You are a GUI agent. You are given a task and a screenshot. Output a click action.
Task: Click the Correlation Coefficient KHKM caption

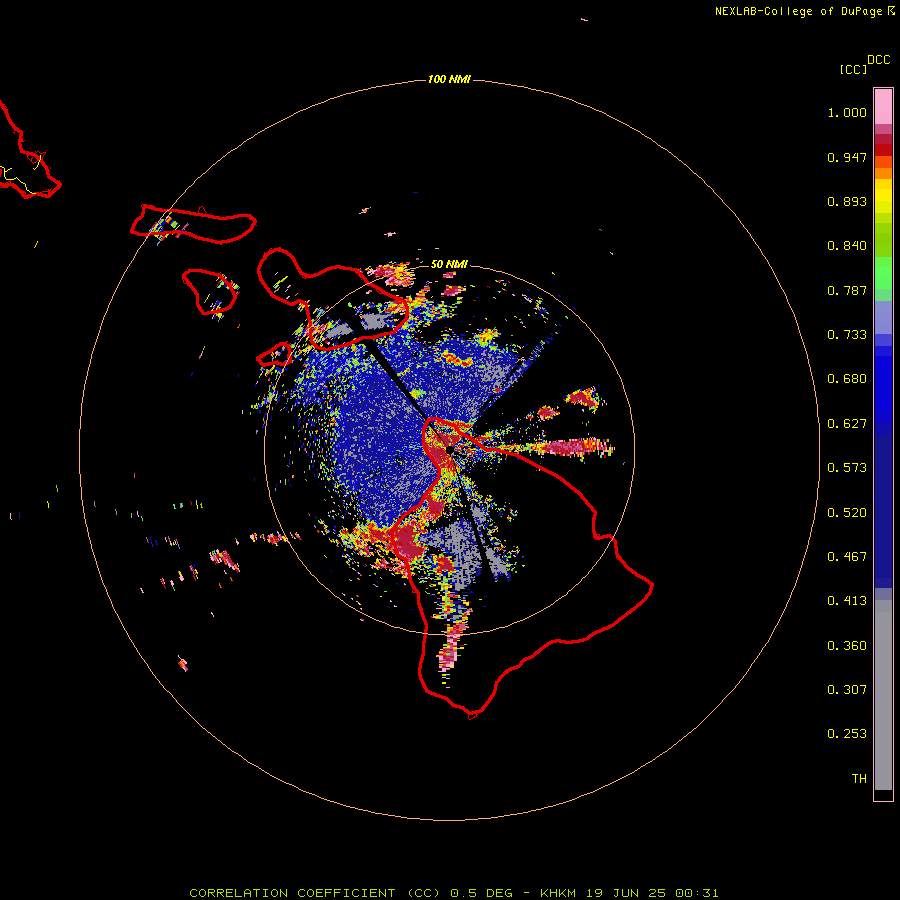point(453,893)
